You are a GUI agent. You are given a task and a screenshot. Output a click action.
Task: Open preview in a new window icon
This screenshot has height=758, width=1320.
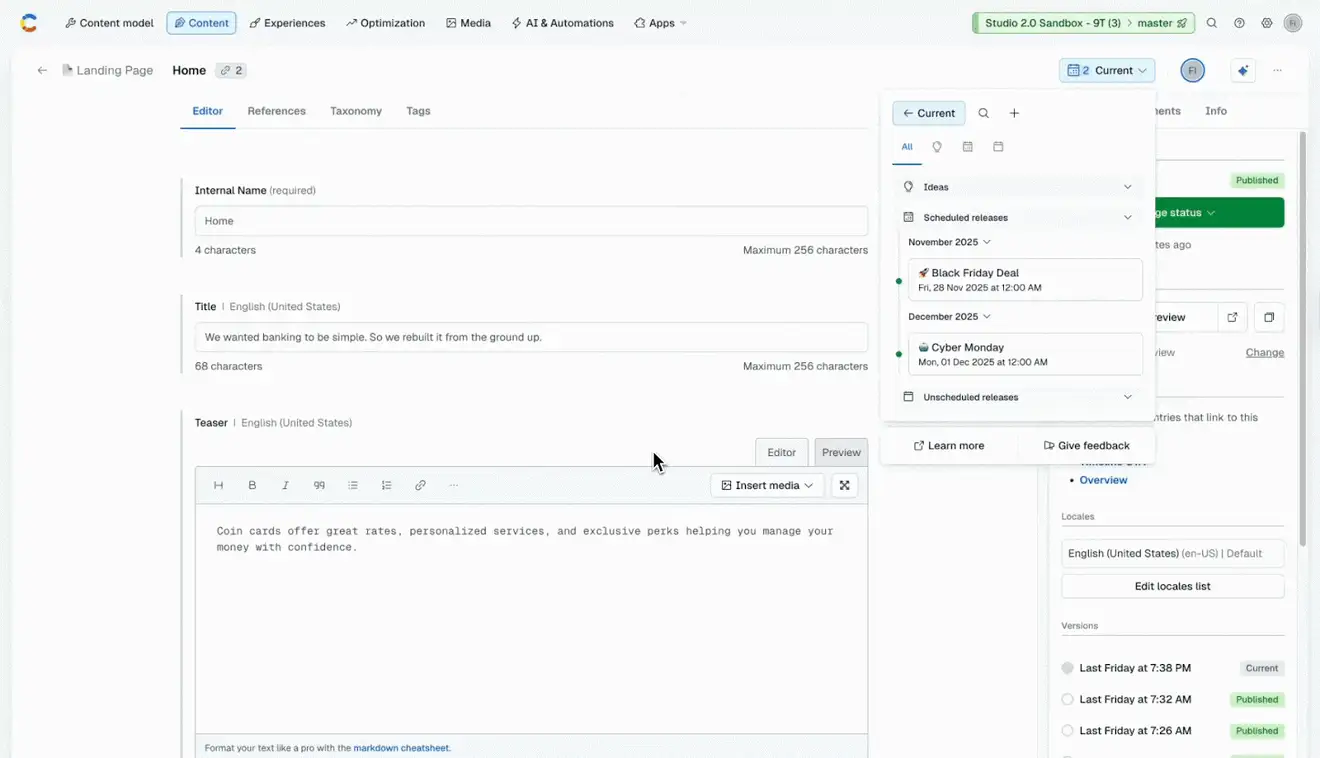1232,317
